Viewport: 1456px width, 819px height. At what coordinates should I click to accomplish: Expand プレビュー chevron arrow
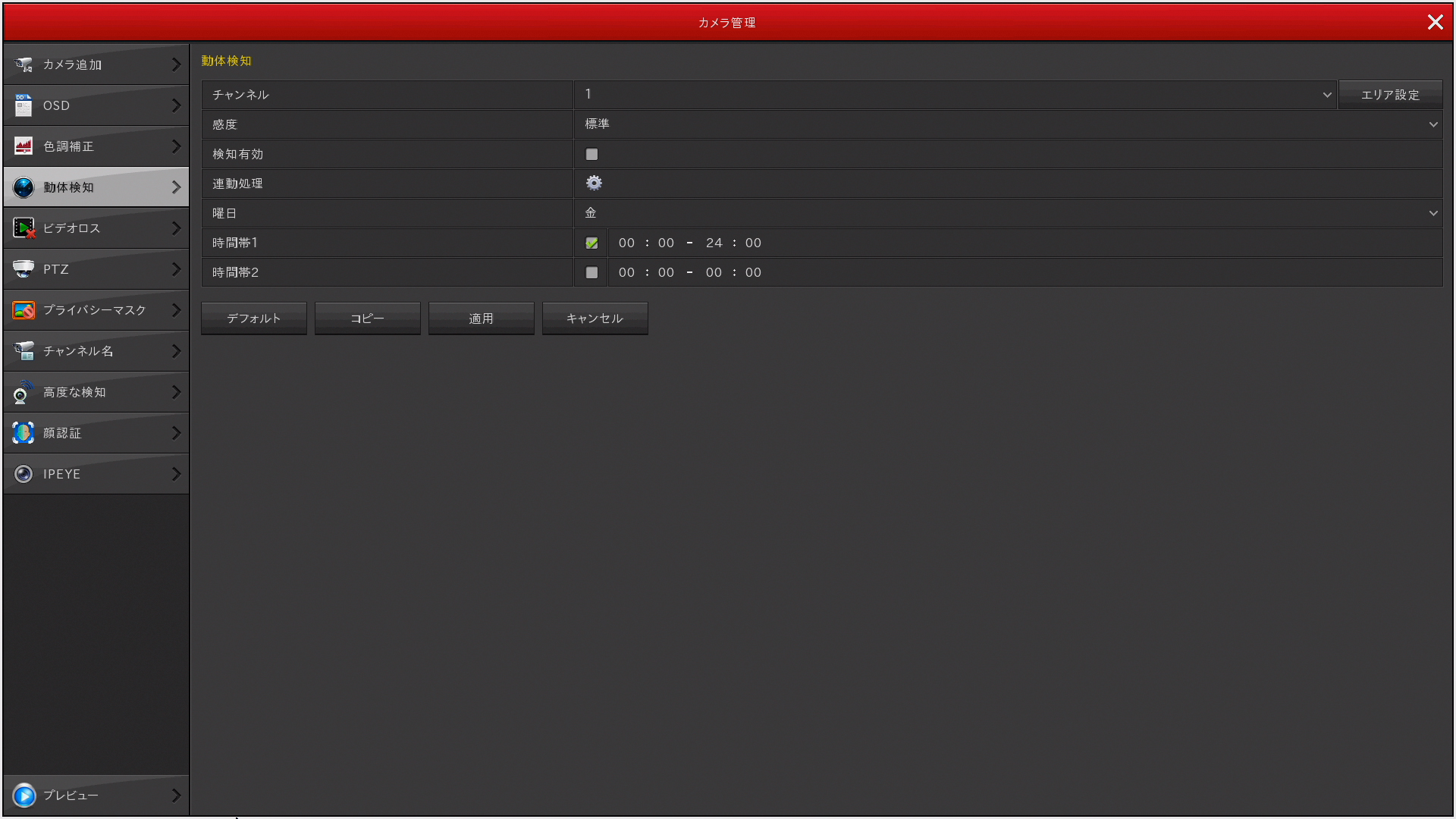click(x=176, y=795)
